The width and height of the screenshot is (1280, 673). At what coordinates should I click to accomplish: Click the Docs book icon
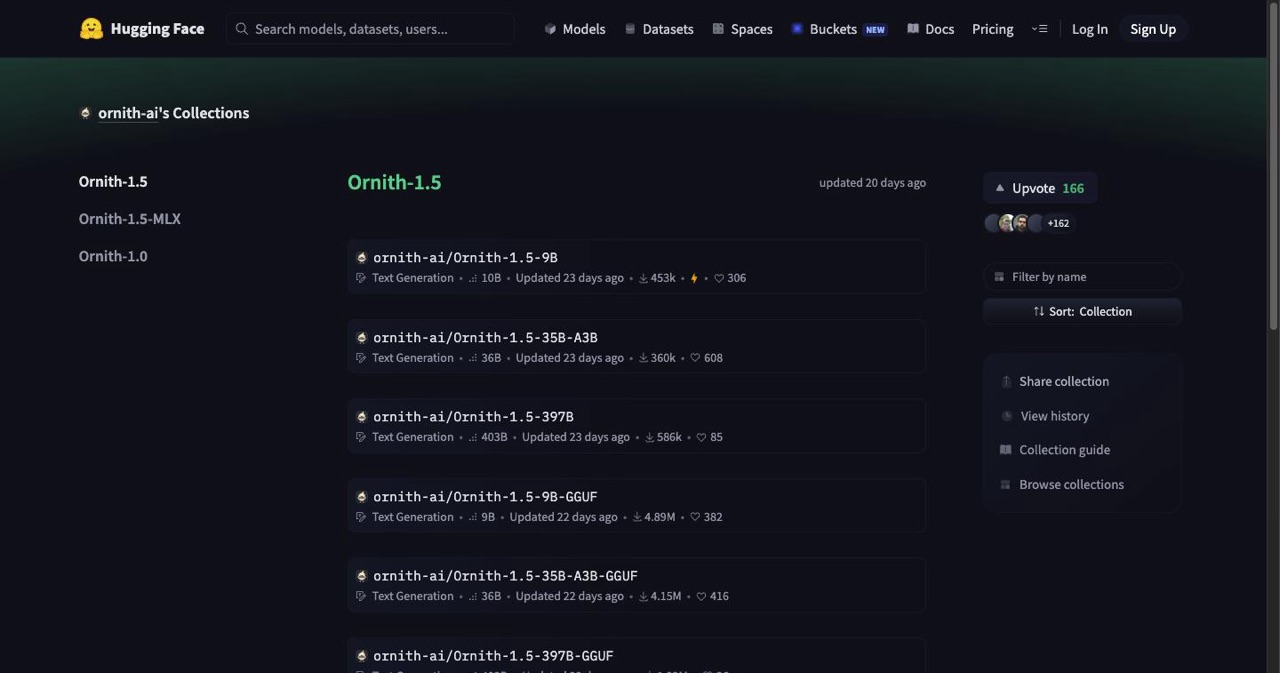(913, 29)
